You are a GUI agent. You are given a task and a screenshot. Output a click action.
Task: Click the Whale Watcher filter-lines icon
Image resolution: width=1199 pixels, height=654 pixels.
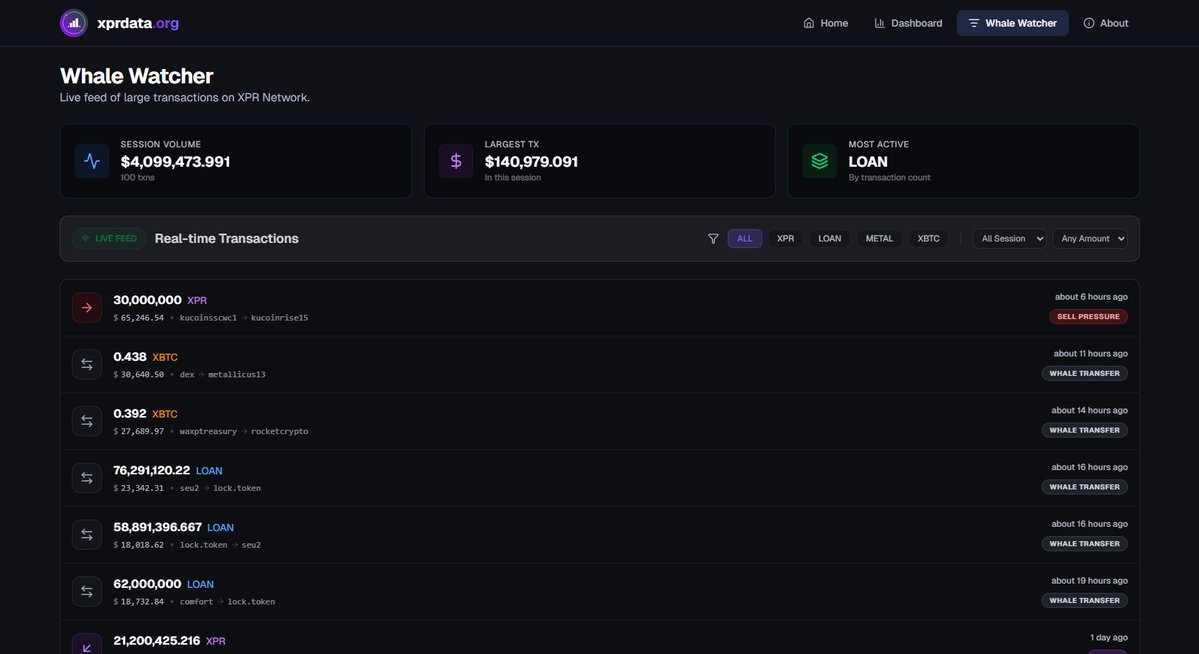pyautogui.click(x=973, y=23)
